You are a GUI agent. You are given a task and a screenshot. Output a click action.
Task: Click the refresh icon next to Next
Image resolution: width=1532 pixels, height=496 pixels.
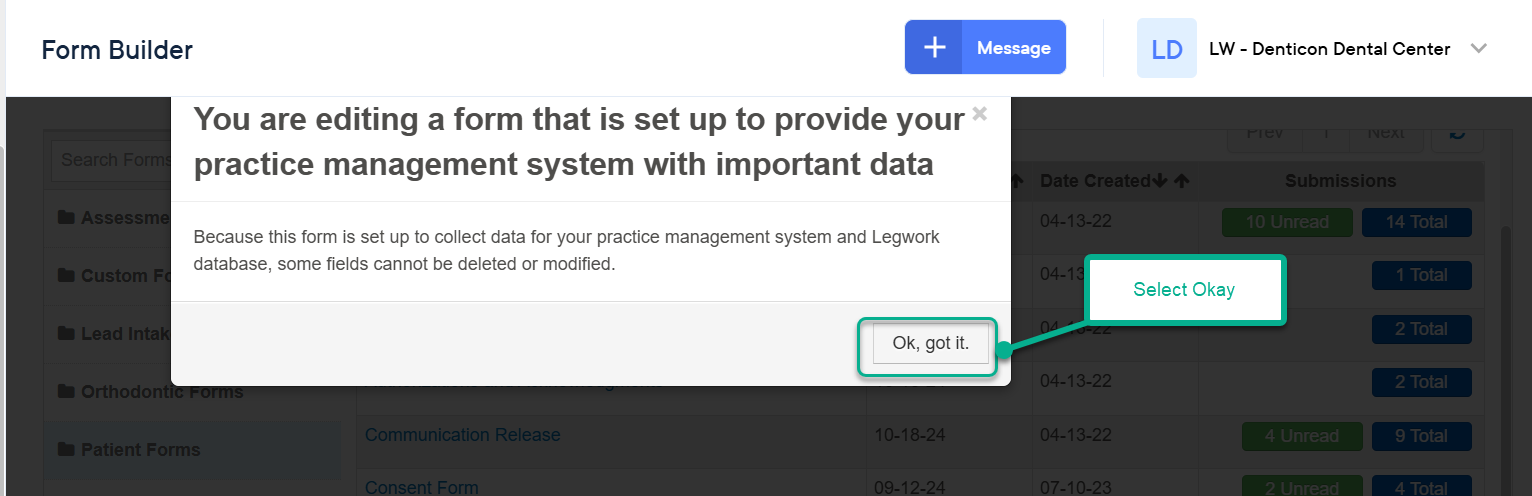(1457, 133)
